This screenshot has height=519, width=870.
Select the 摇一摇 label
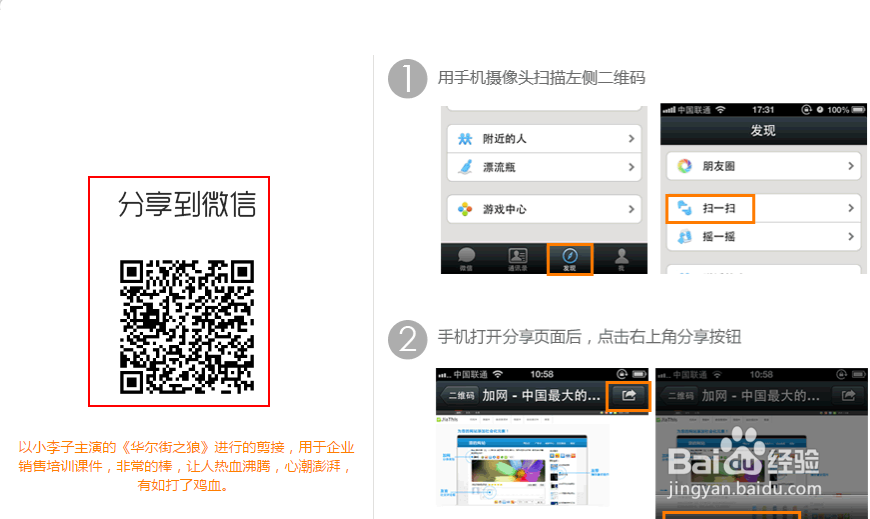pyautogui.click(x=719, y=236)
